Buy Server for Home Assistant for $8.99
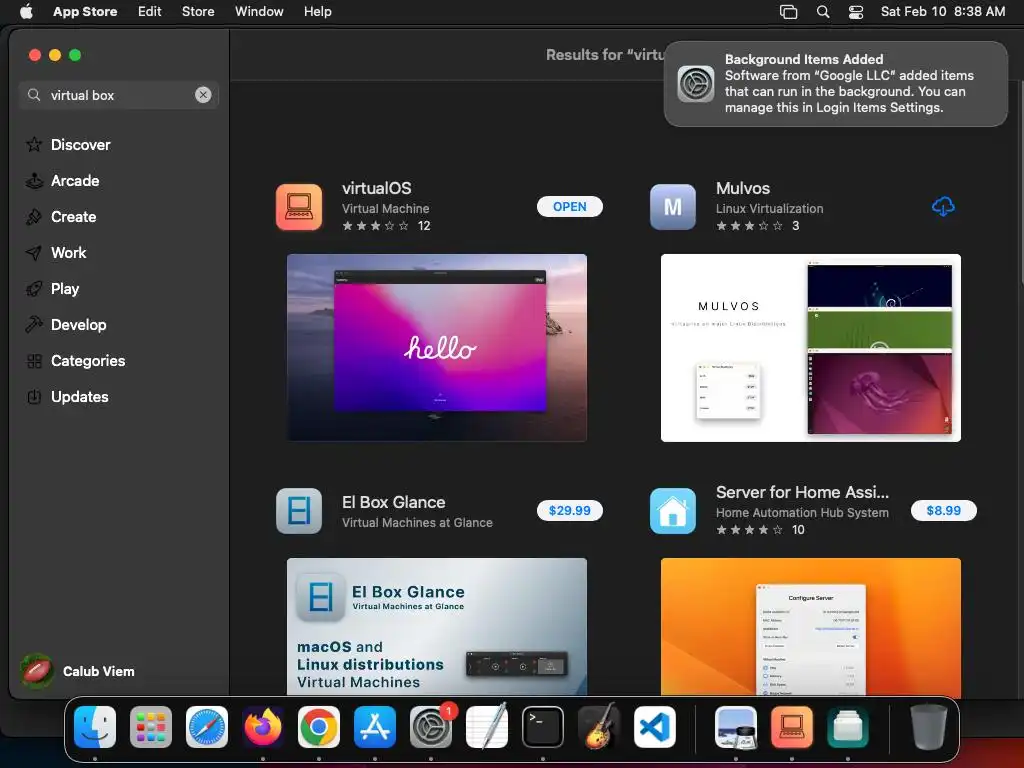This screenshot has width=1024, height=768. (x=943, y=510)
